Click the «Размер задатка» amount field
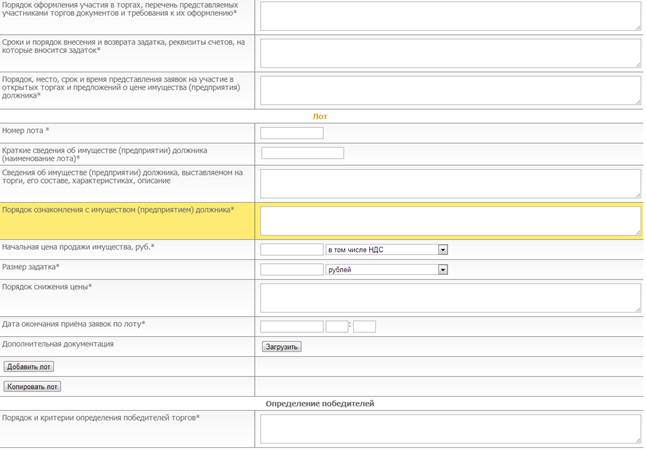Image resolution: width=646 pixels, height=450 pixels. click(x=291, y=269)
